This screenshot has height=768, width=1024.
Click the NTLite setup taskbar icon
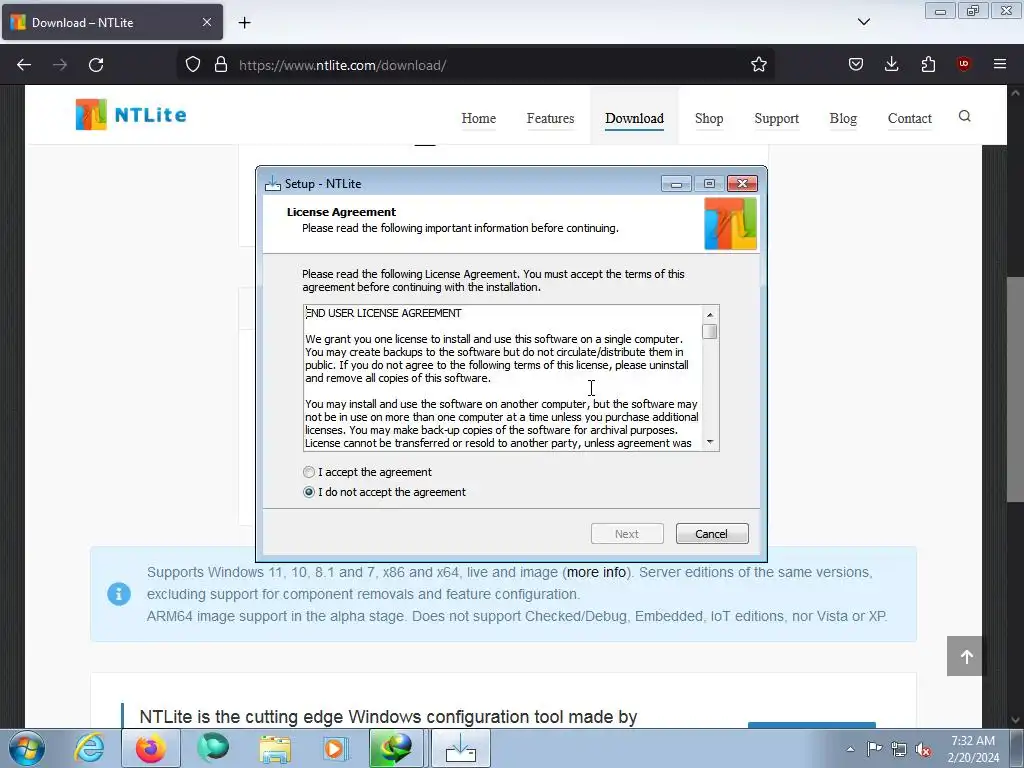tap(460, 748)
